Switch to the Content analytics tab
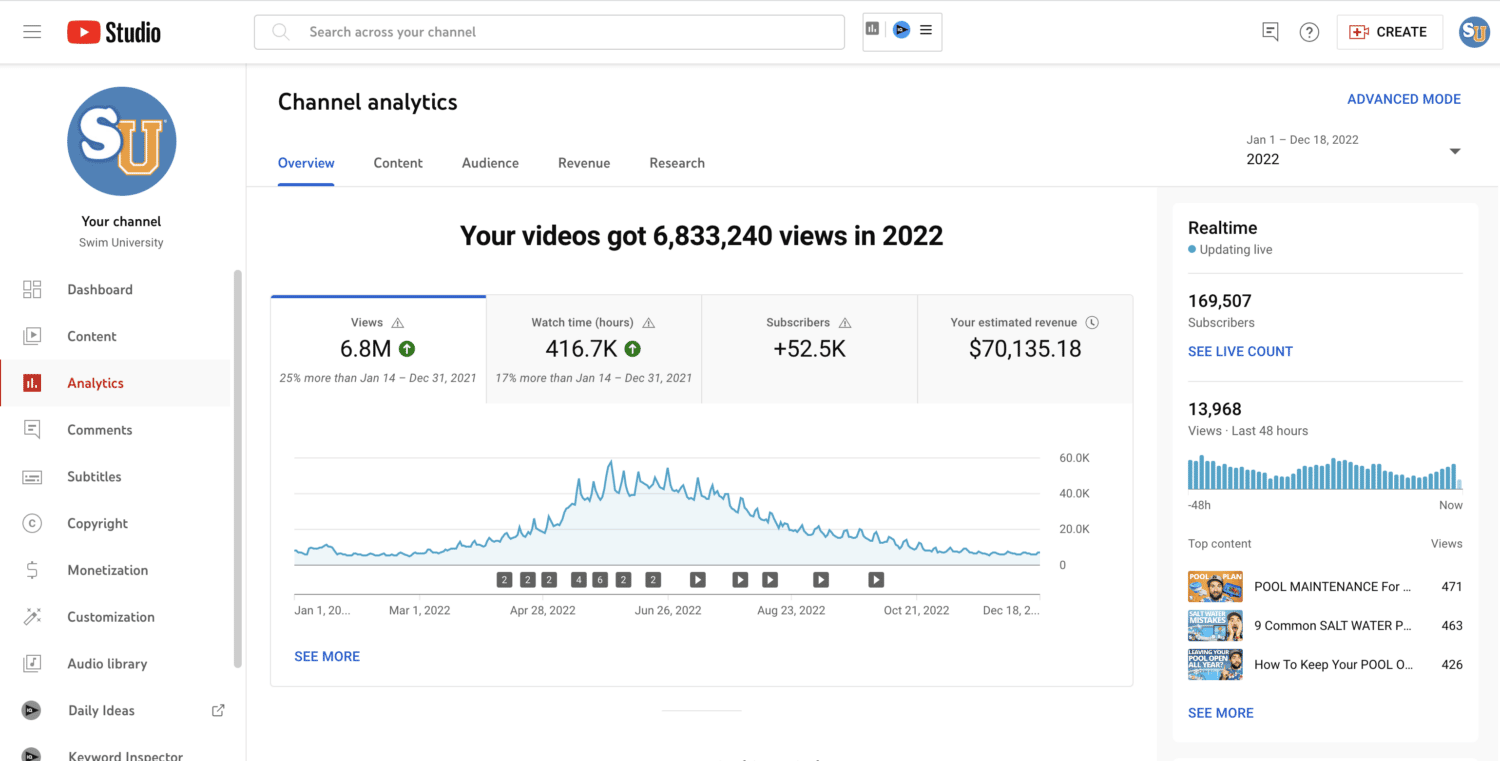The width and height of the screenshot is (1500, 761). [398, 163]
